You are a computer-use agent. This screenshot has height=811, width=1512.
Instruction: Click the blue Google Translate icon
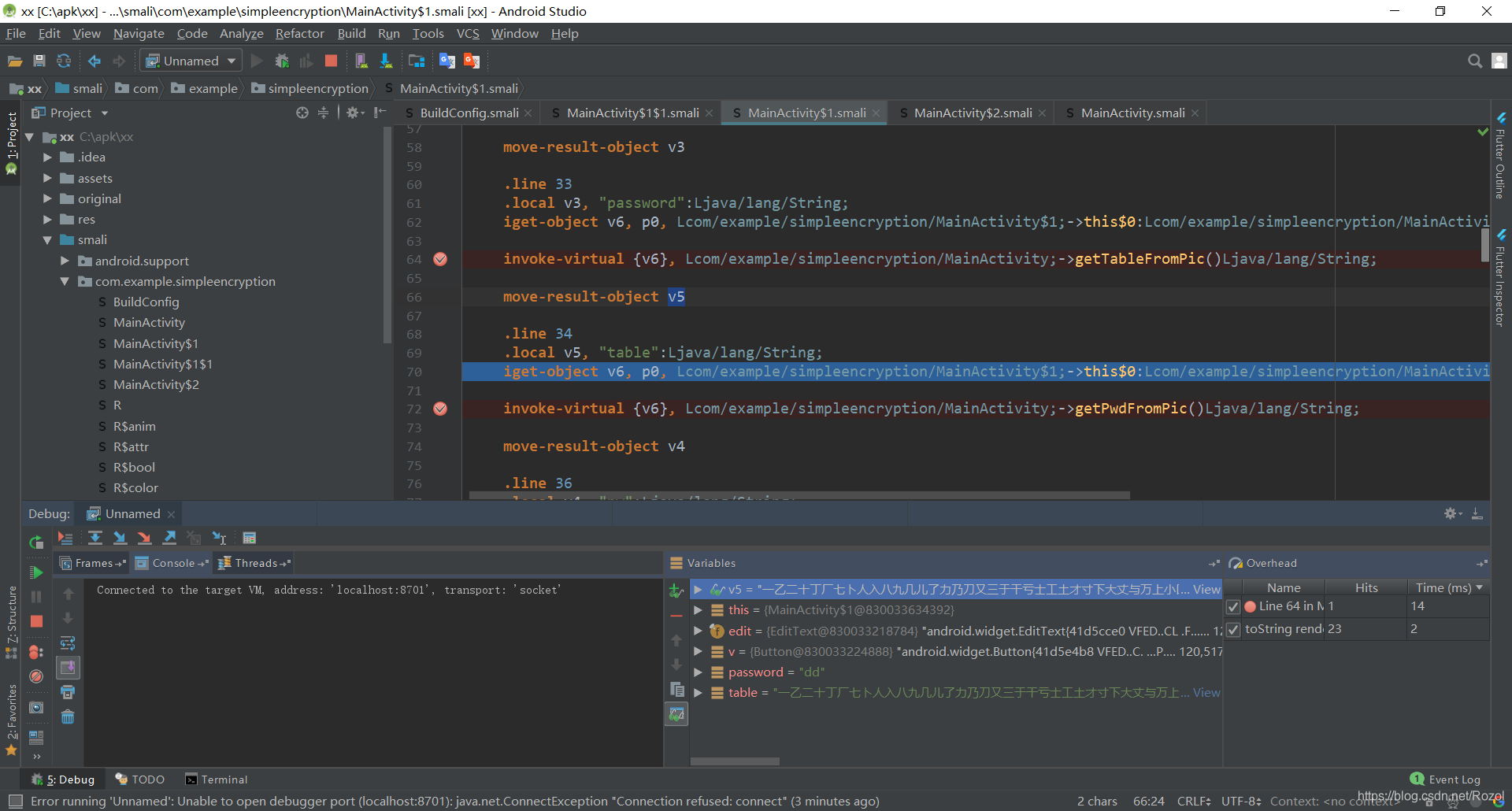click(x=447, y=61)
